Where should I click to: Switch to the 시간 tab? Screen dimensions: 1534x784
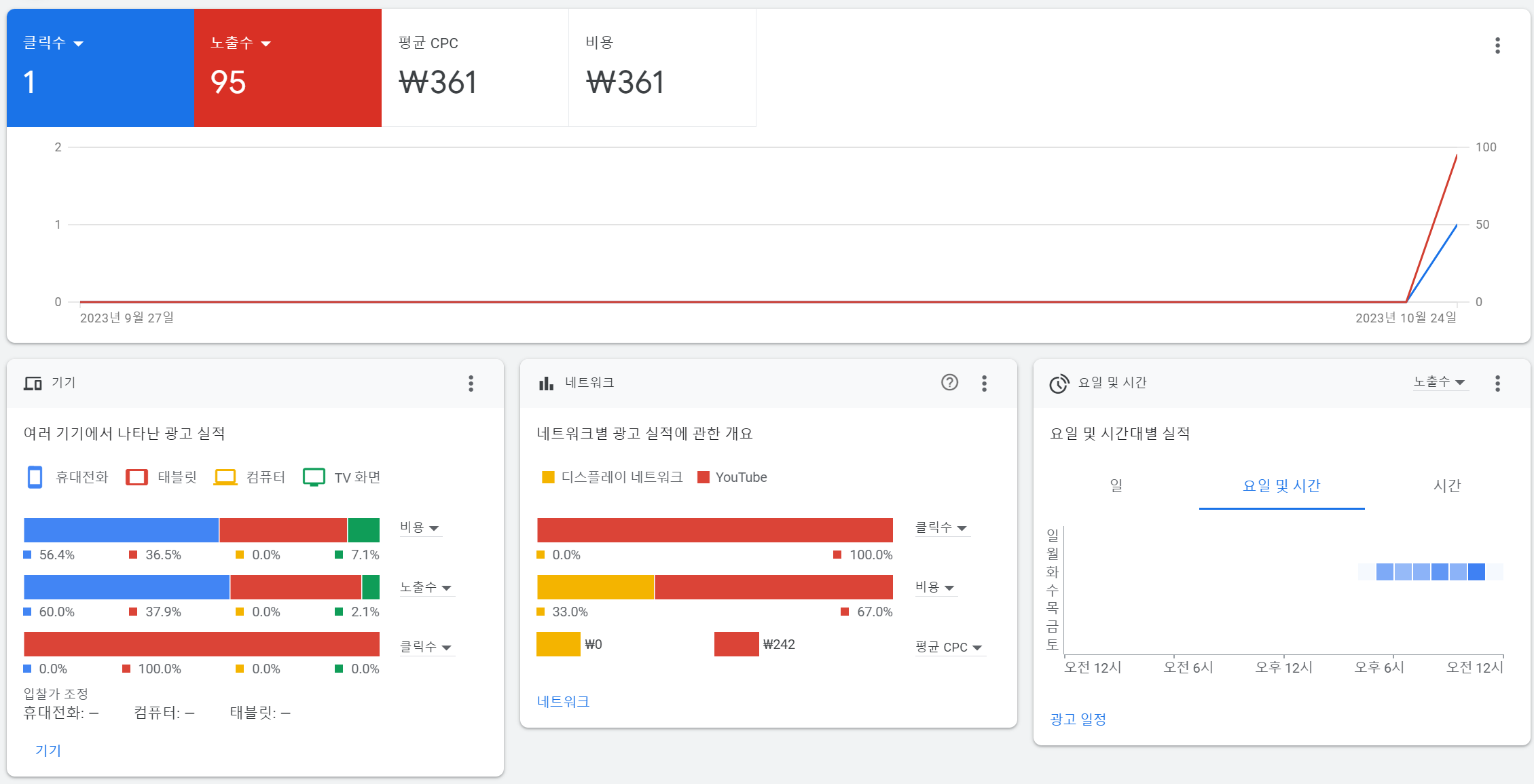click(x=1446, y=485)
